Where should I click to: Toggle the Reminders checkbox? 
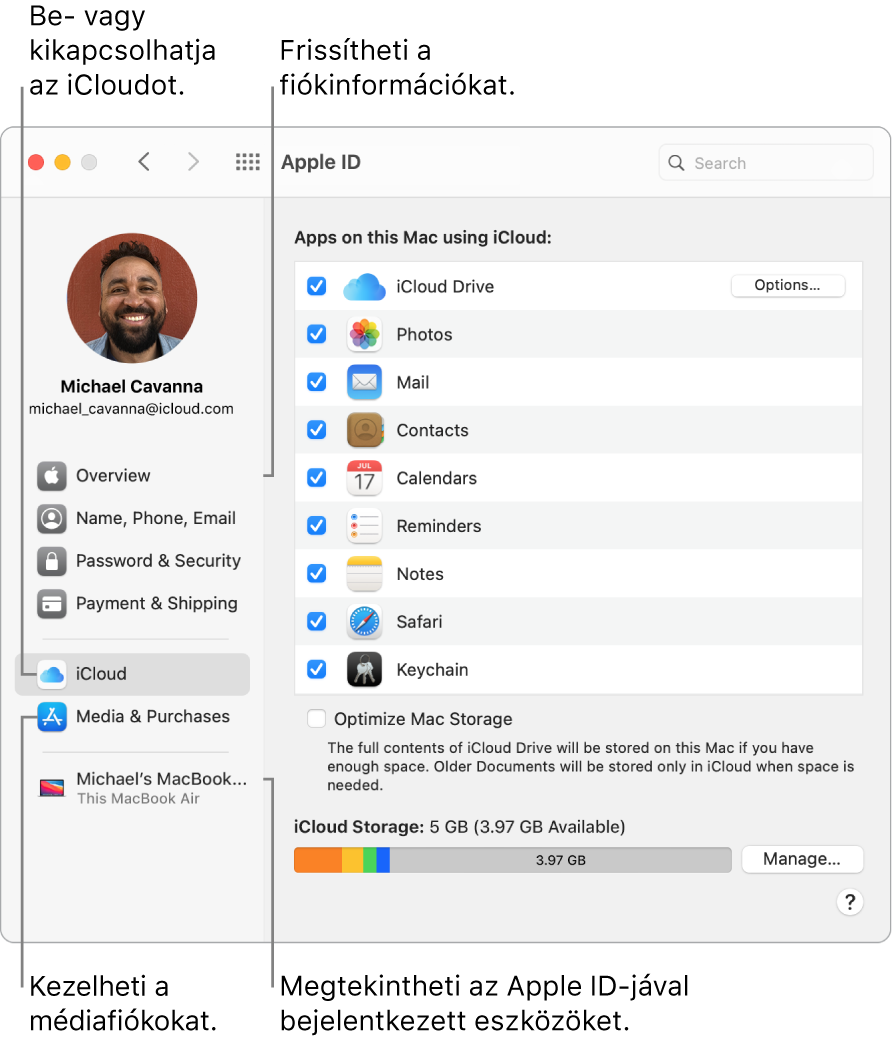pos(317,525)
